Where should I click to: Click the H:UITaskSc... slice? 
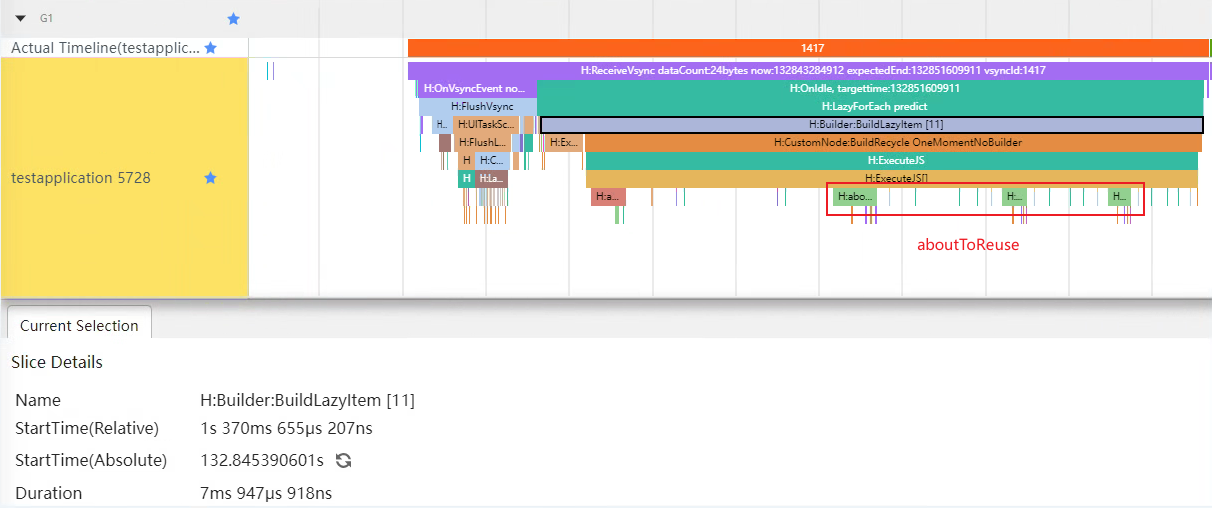[486, 125]
